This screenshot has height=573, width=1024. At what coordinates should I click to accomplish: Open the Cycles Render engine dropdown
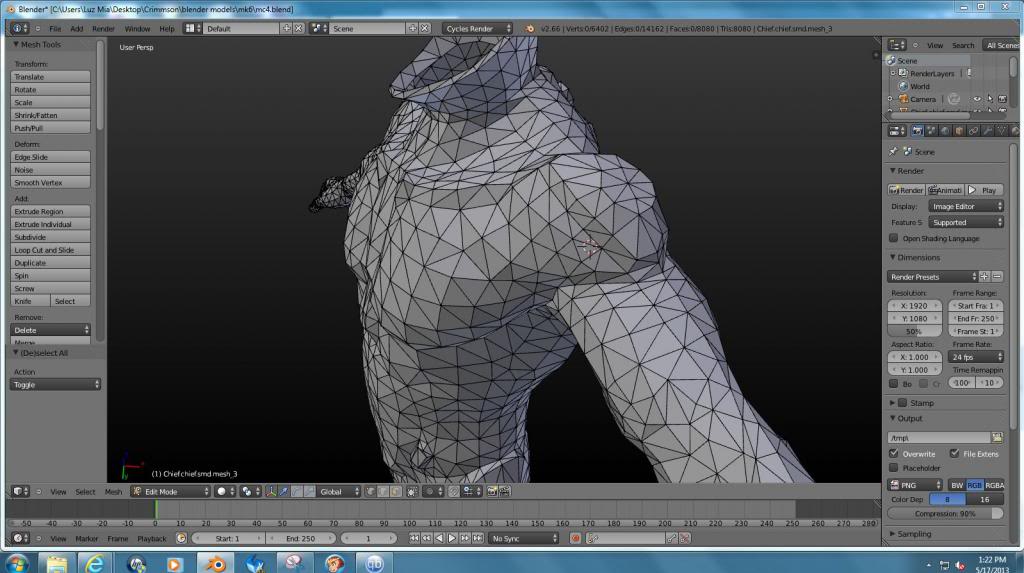[477, 29]
